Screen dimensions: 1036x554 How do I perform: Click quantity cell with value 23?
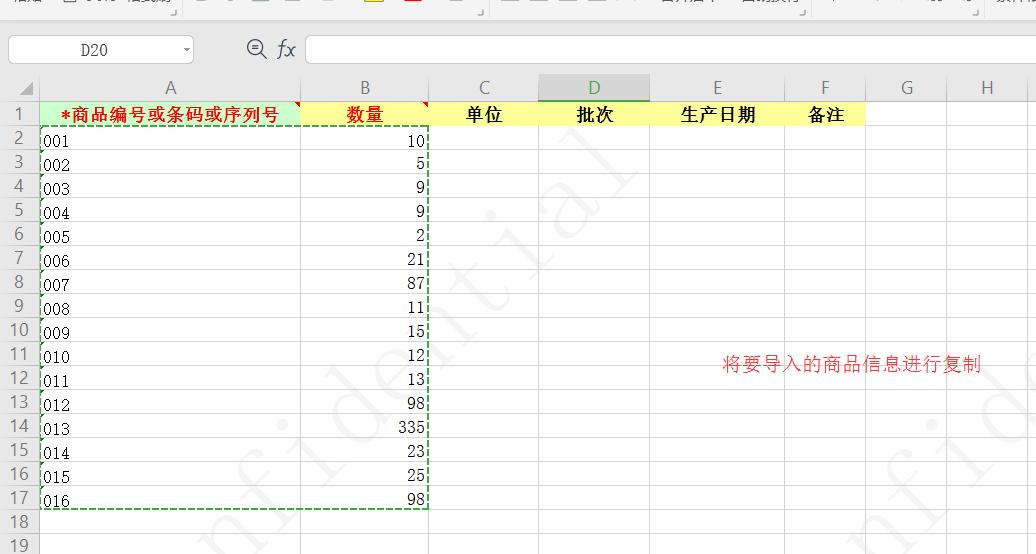click(x=365, y=450)
